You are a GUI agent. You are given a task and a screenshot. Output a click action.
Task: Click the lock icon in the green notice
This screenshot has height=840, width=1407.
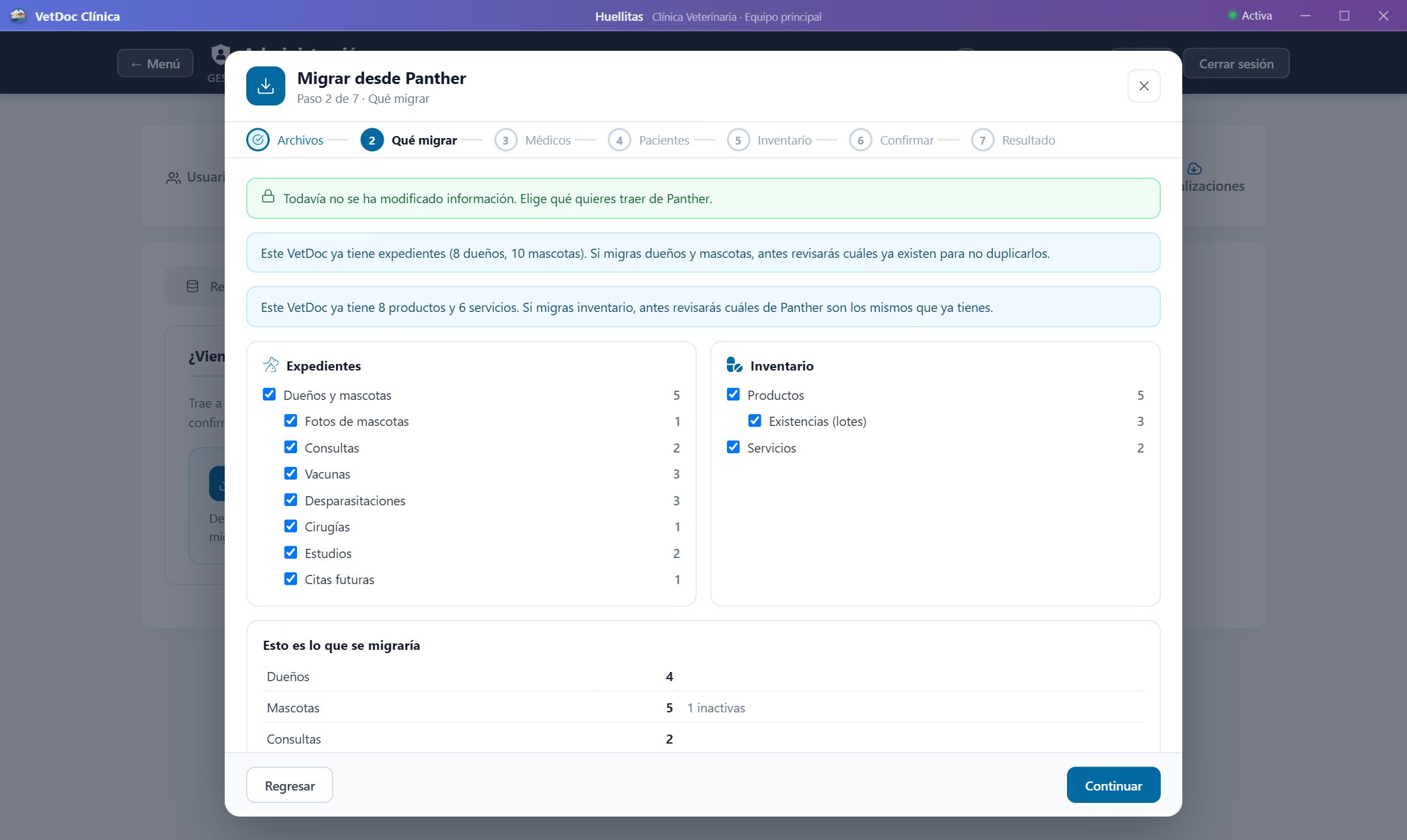coord(268,197)
